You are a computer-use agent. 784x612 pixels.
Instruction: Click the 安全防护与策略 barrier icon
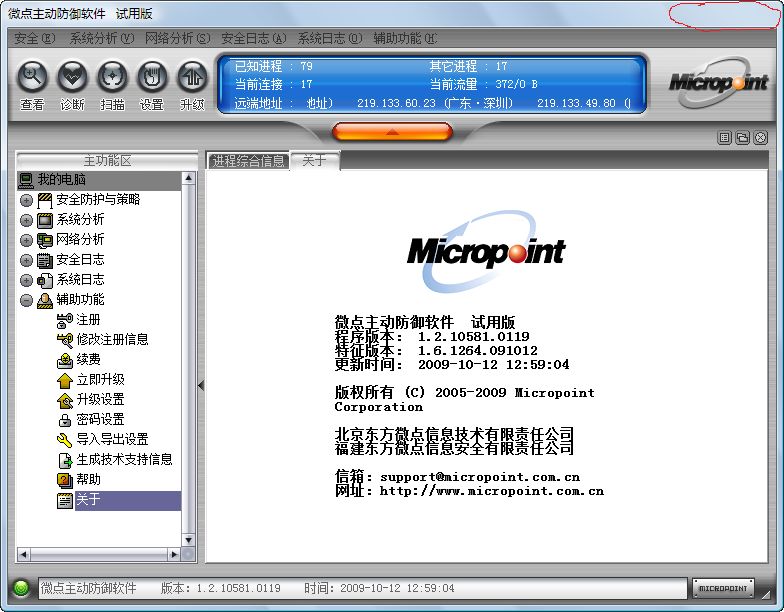[x=44, y=200]
